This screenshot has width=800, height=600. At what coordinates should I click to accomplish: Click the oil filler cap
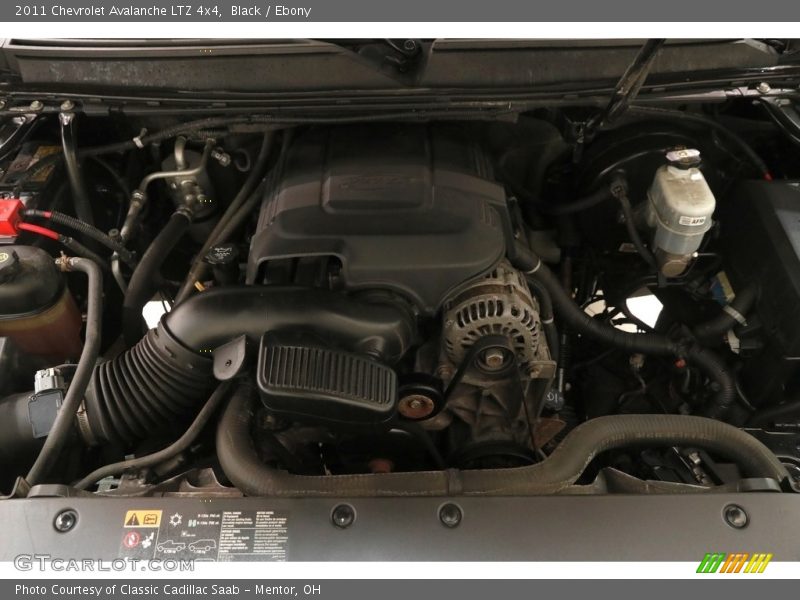coord(219,256)
